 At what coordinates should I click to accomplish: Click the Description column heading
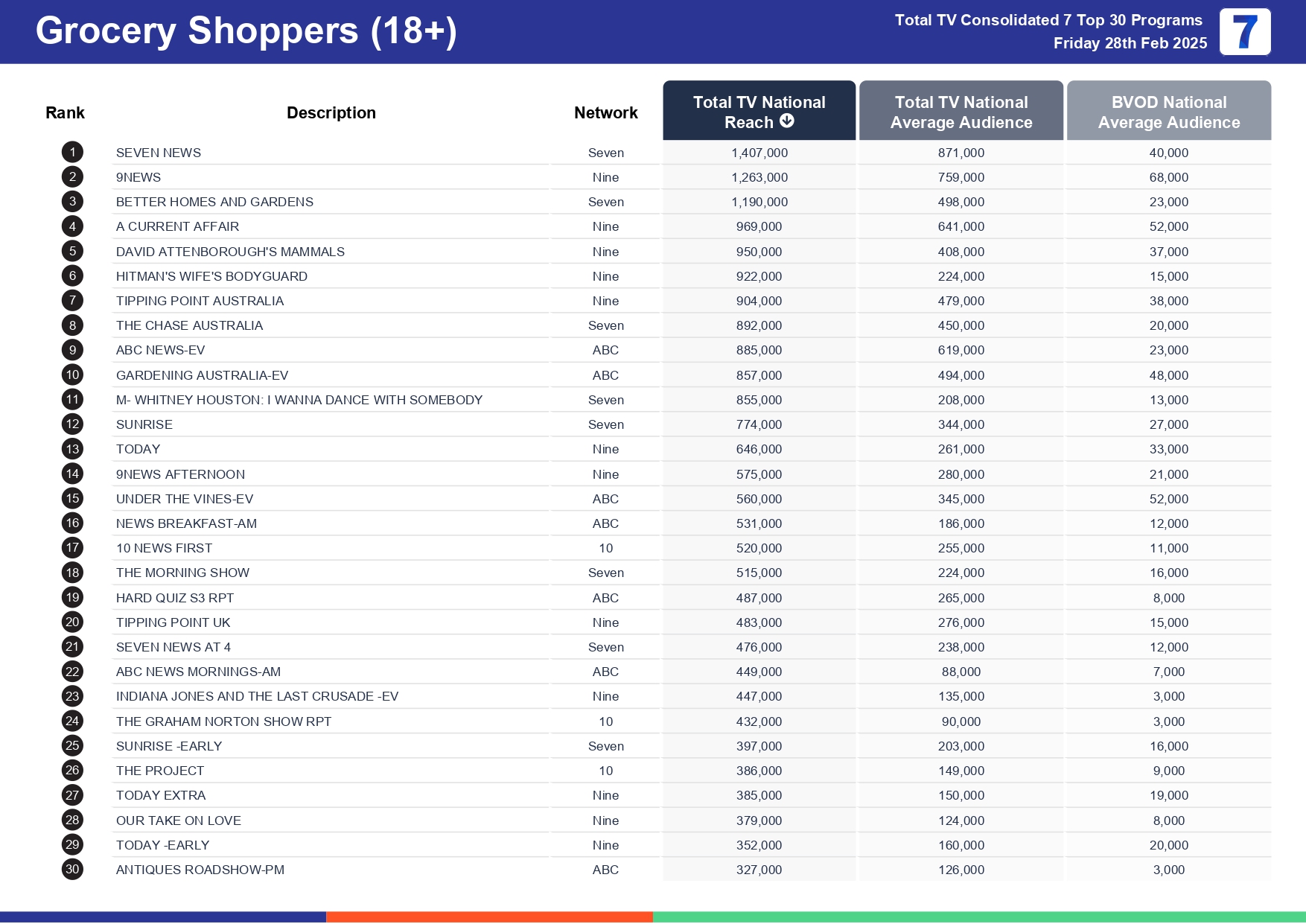[x=331, y=113]
